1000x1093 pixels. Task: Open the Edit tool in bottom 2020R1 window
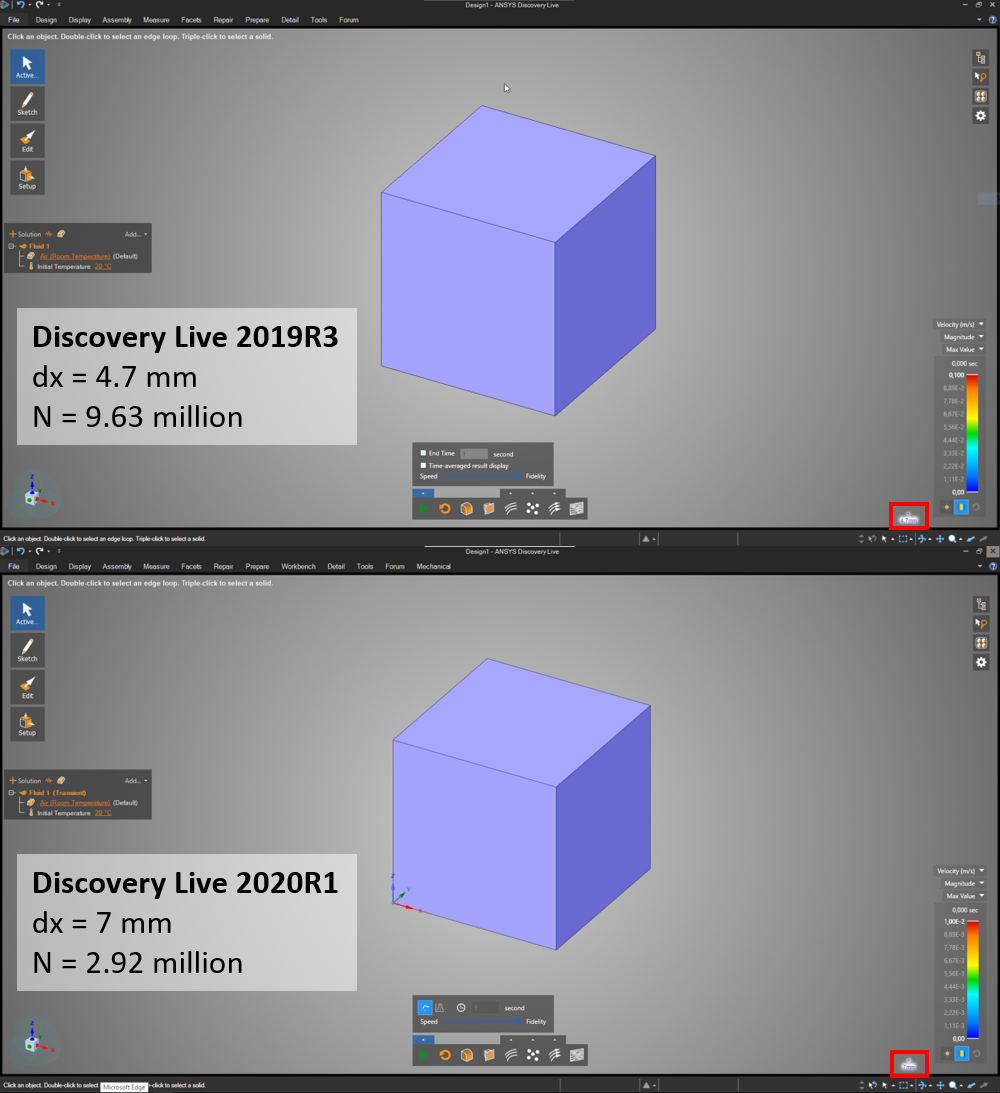click(27, 687)
